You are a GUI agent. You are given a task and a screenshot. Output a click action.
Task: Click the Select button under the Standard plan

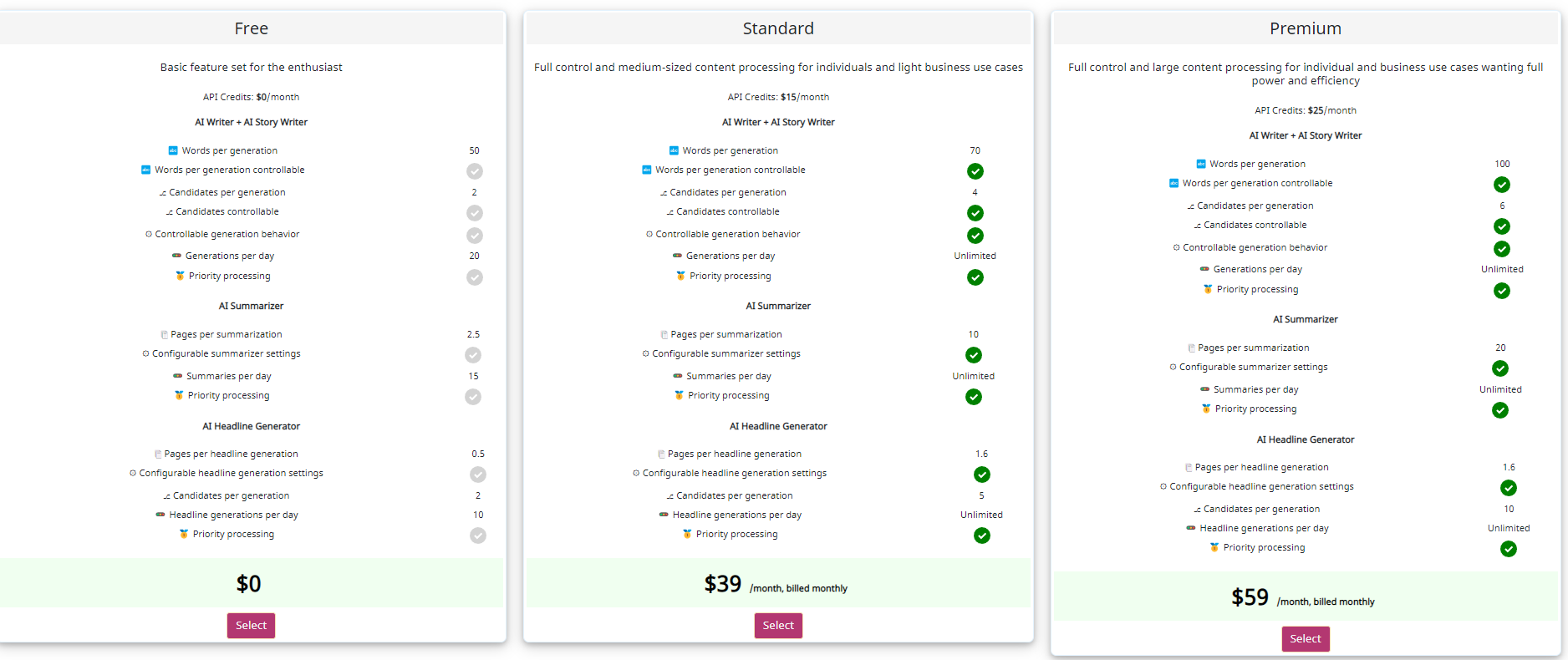[778, 625]
